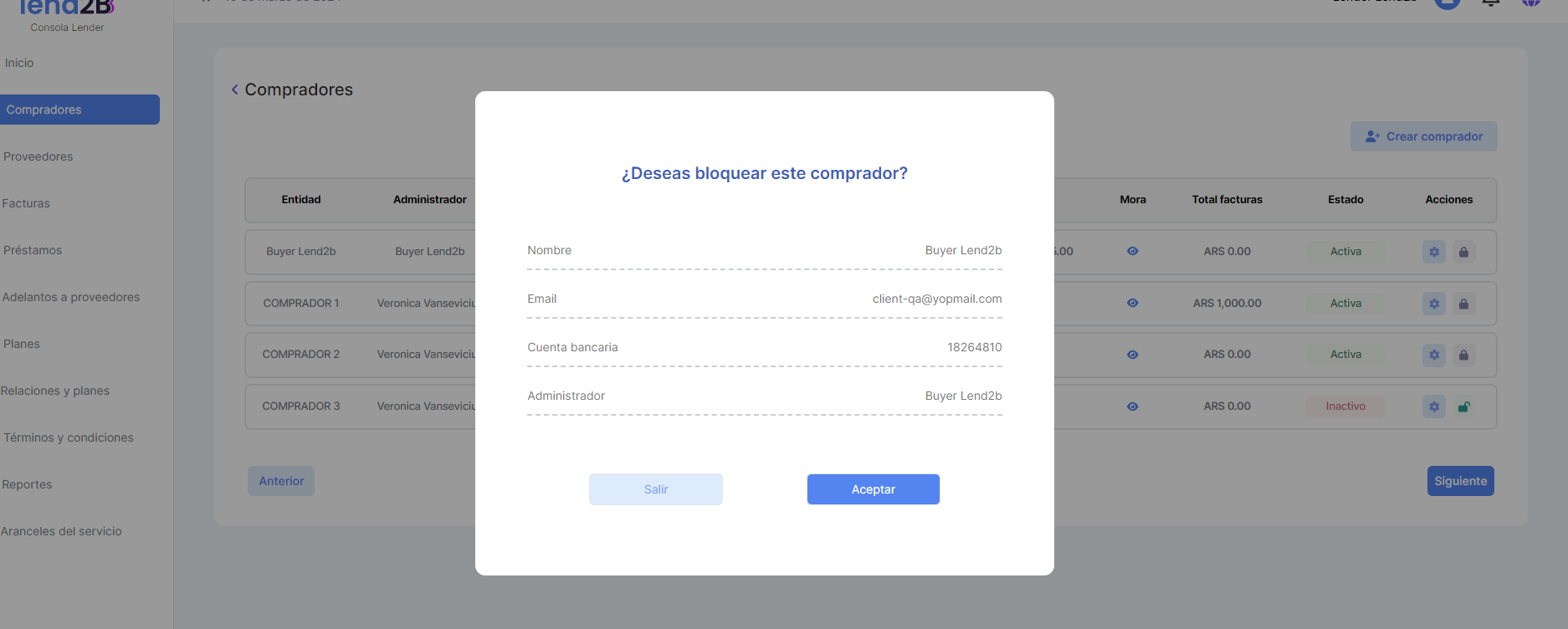Click the Crear comprador button
Image resolution: width=1568 pixels, height=629 pixels.
(1423, 136)
